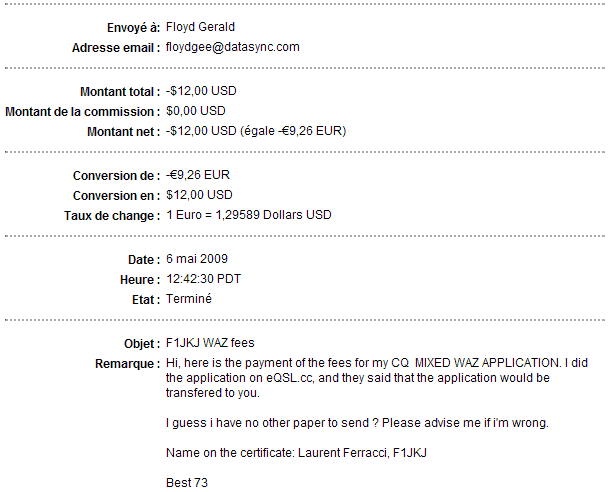615x492 pixels.
Task: Click the exchange rate 1 Euro = 1,29589 text
Action: pyautogui.click(x=248, y=215)
